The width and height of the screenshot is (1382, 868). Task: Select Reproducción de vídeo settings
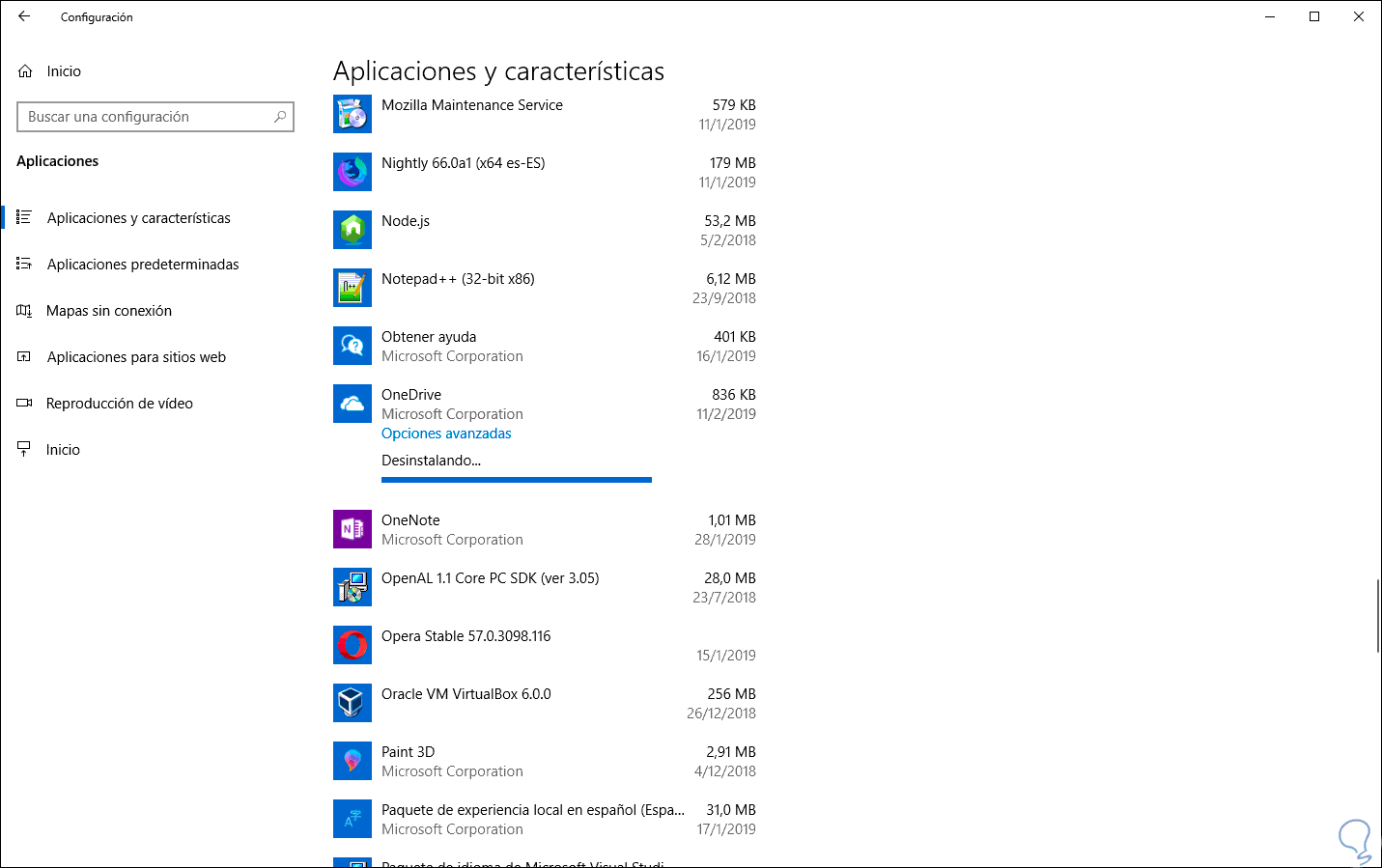click(x=120, y=404)
